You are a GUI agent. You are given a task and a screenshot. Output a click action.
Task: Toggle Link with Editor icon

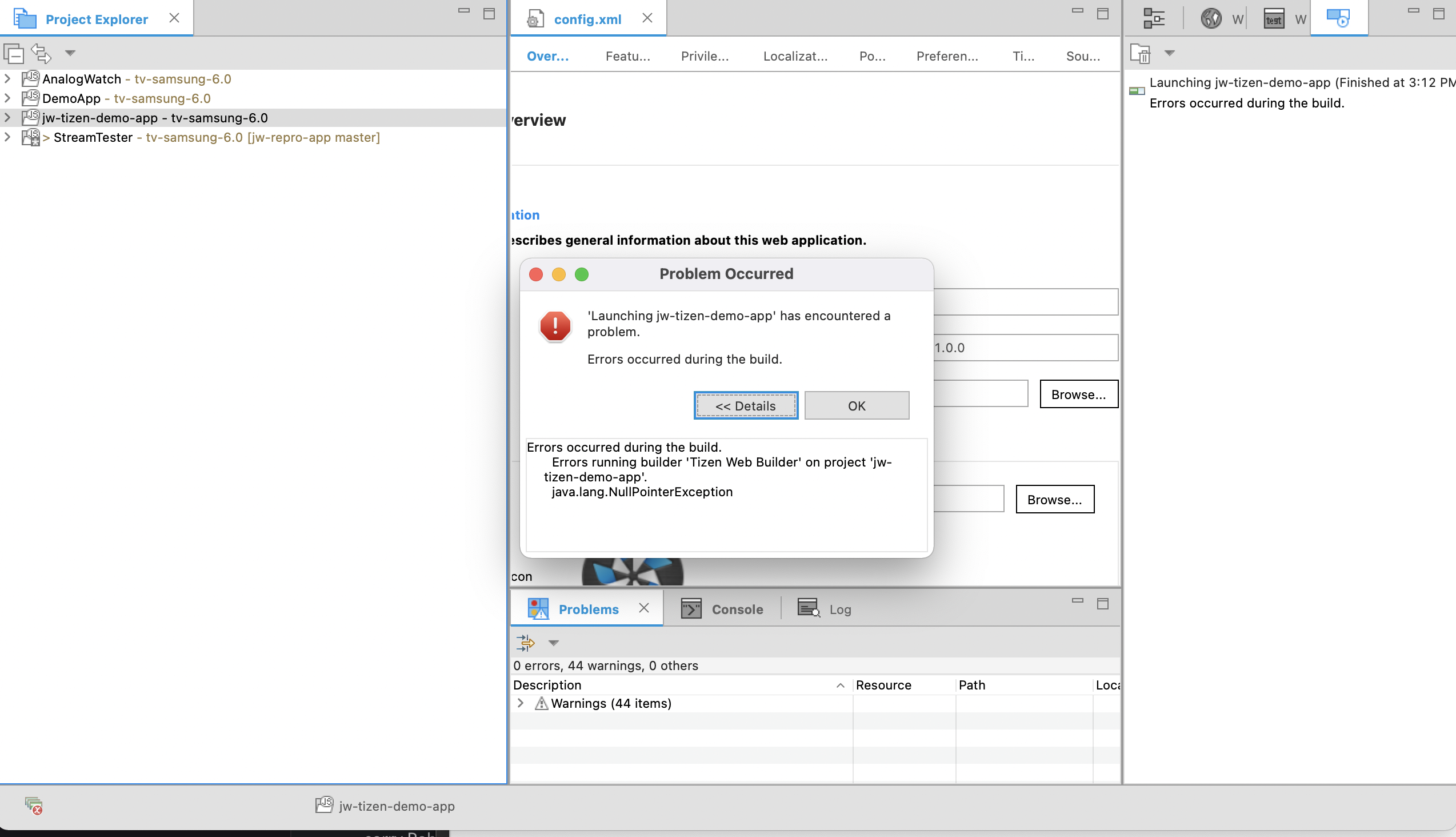point(41,54)
